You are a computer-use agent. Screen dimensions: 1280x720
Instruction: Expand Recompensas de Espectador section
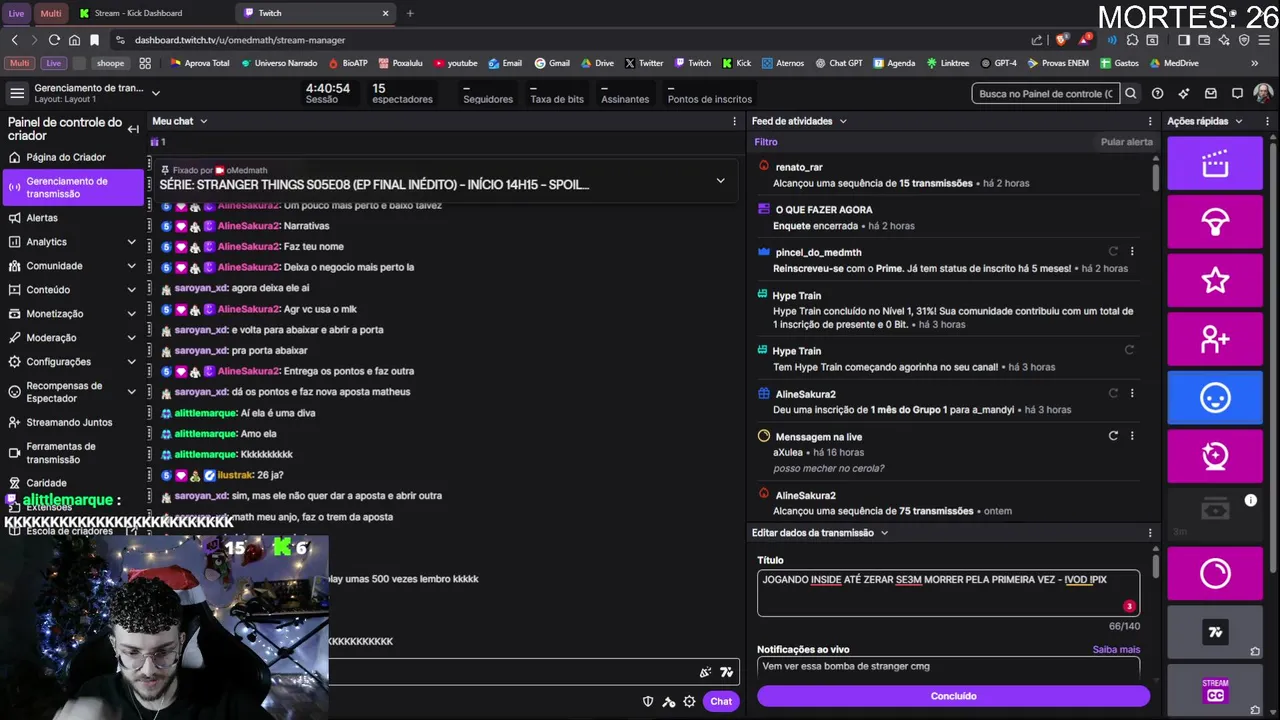[x=131, y=392]
